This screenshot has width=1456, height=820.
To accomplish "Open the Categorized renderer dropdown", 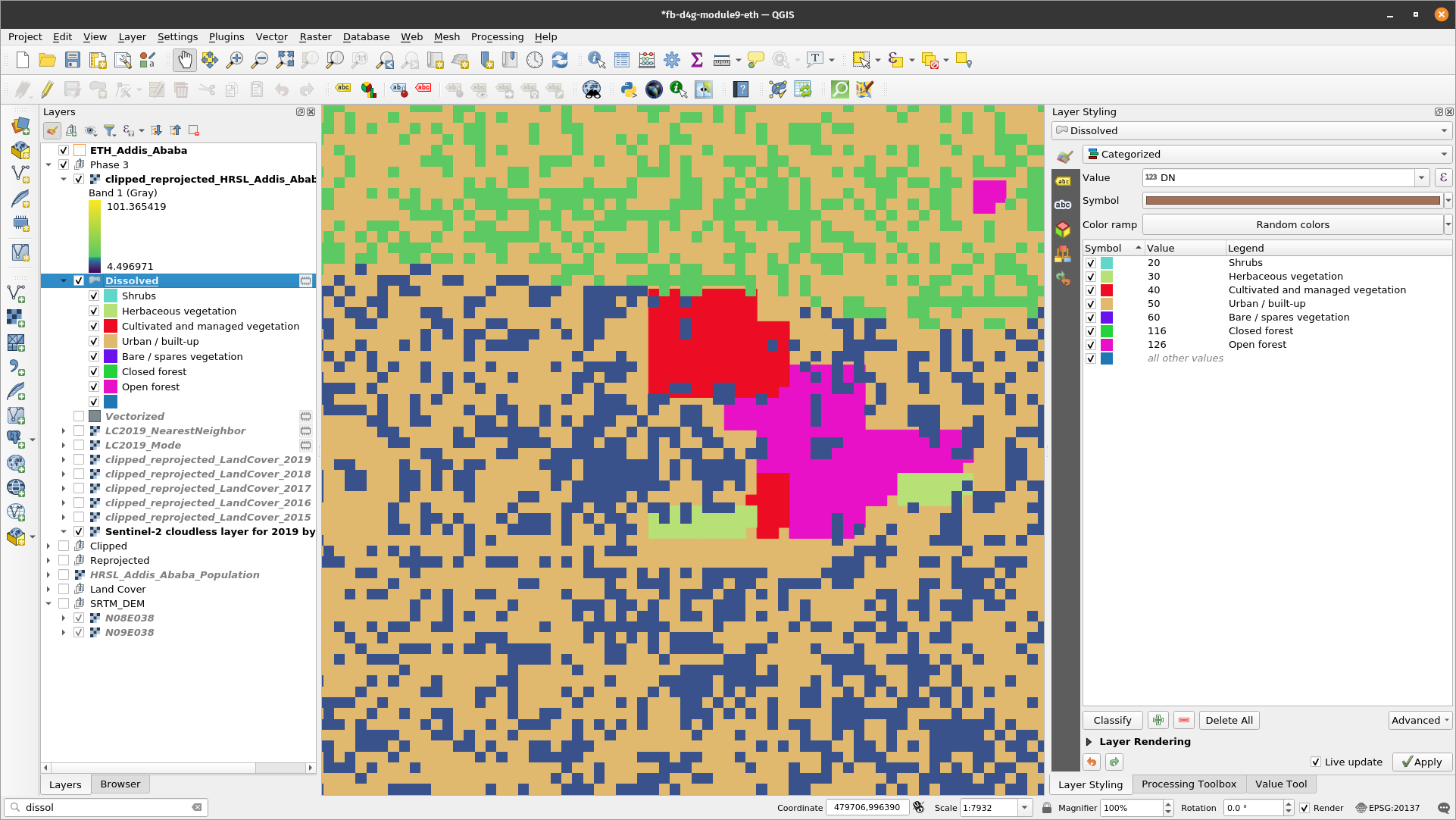I will (1267, 154).
